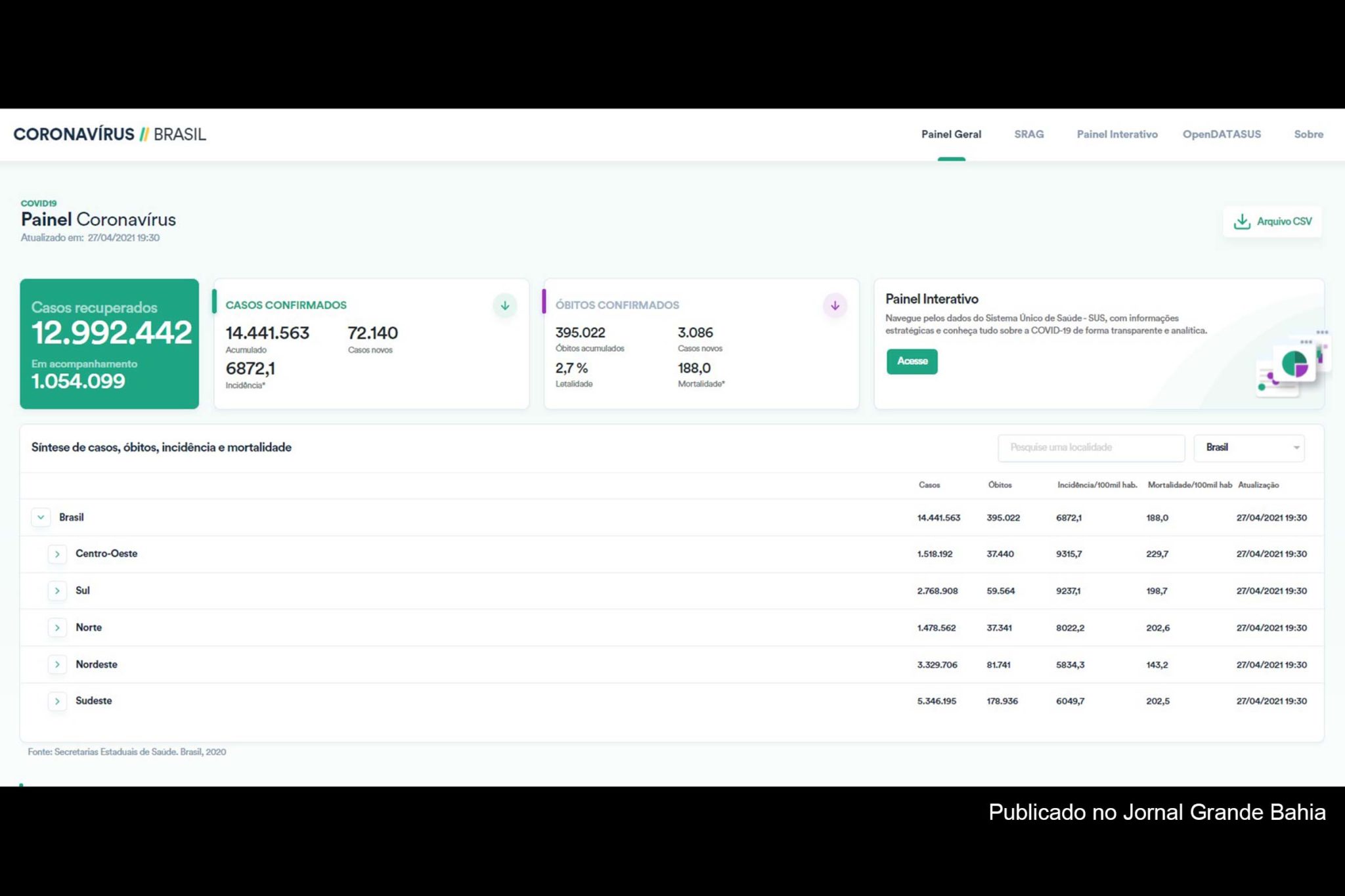Open the Painel Interativo tab
Viewport: 1345px width, 896px height.
[1116, 135]
